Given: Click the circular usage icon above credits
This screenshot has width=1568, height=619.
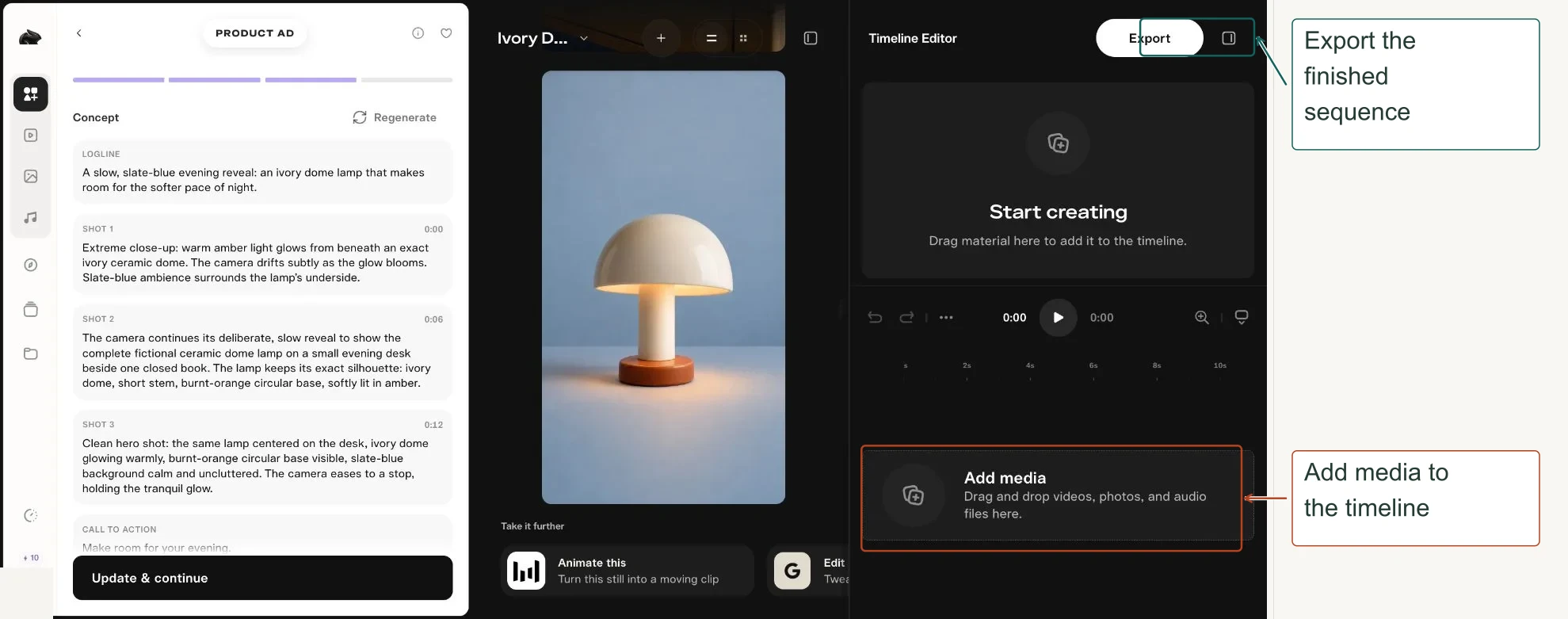Looking at the screenshot, I should click(x=31, y=516).
